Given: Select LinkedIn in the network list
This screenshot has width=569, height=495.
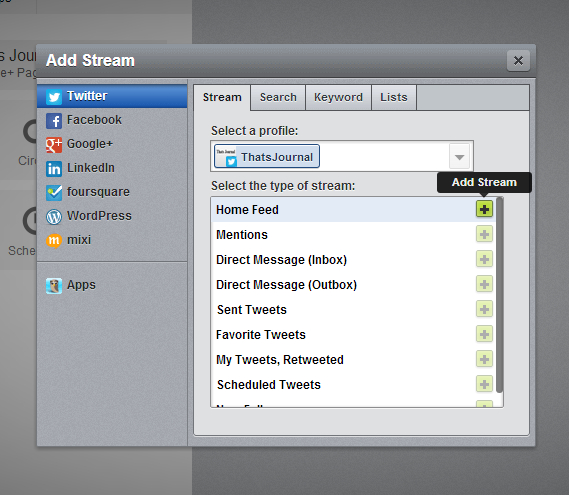Looking at the screenshot, I should [x=112, y=168].
